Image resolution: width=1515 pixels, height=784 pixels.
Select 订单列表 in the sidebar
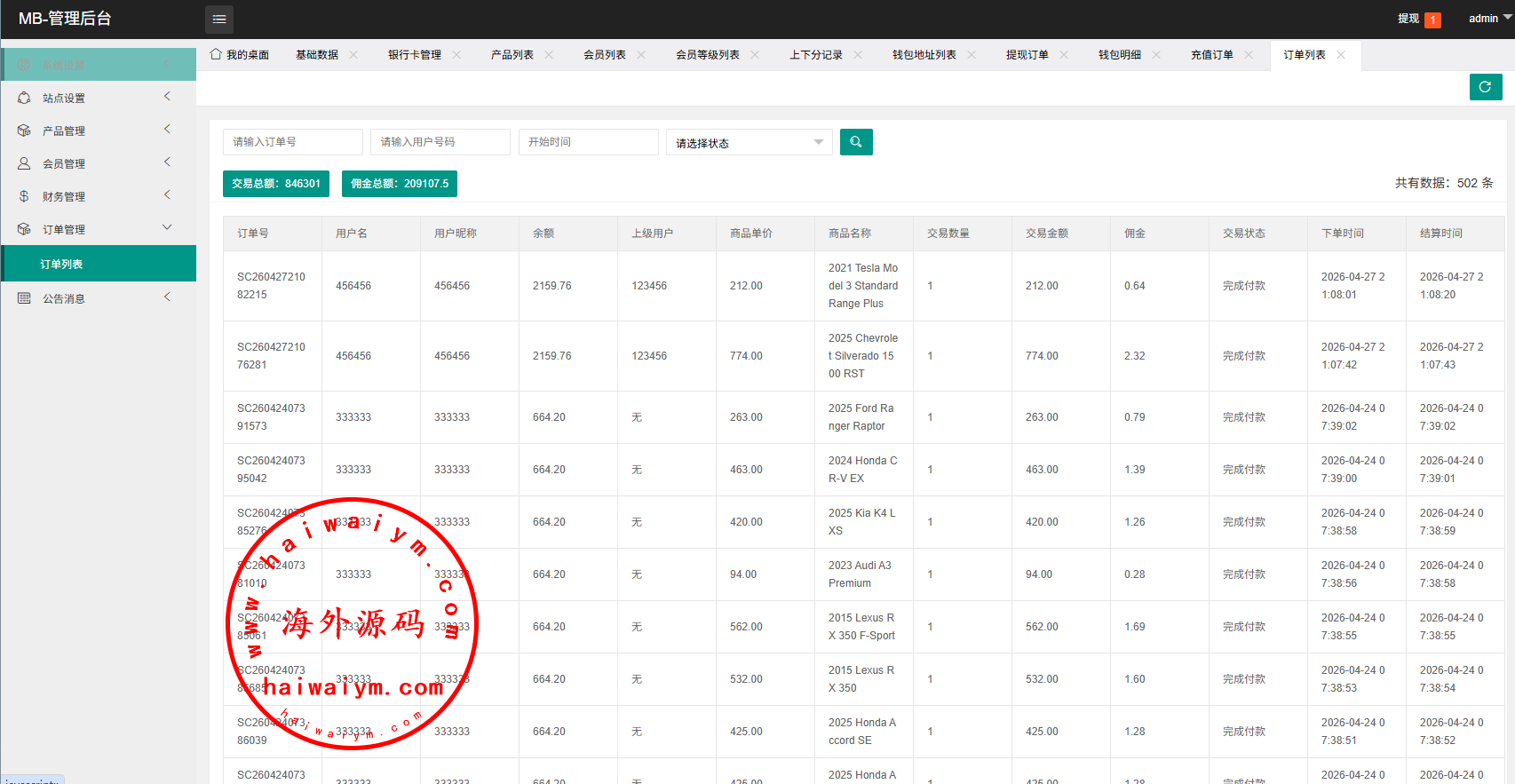coord(61,265)
